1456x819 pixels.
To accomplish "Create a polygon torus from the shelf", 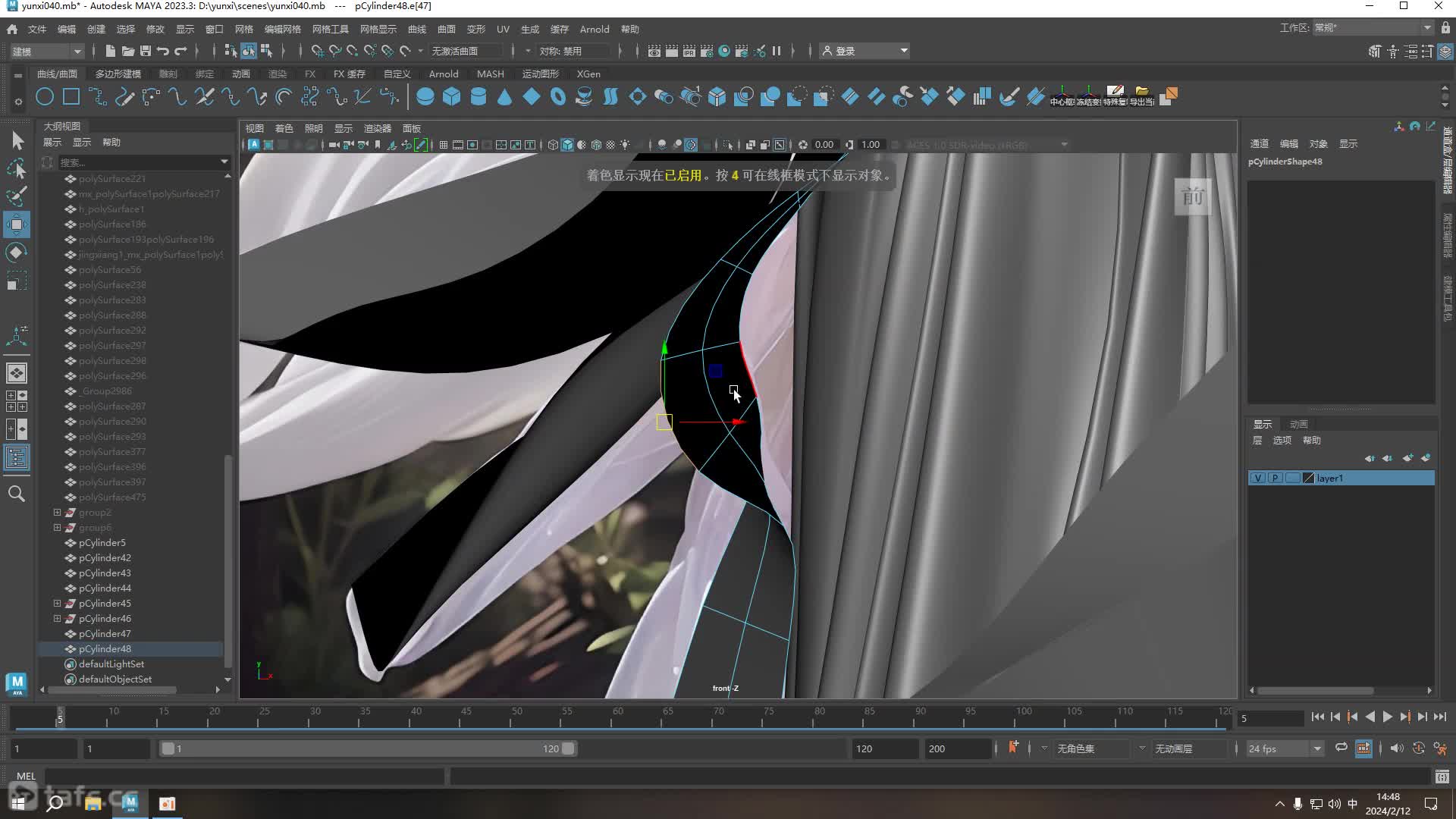I will (558, 96).
